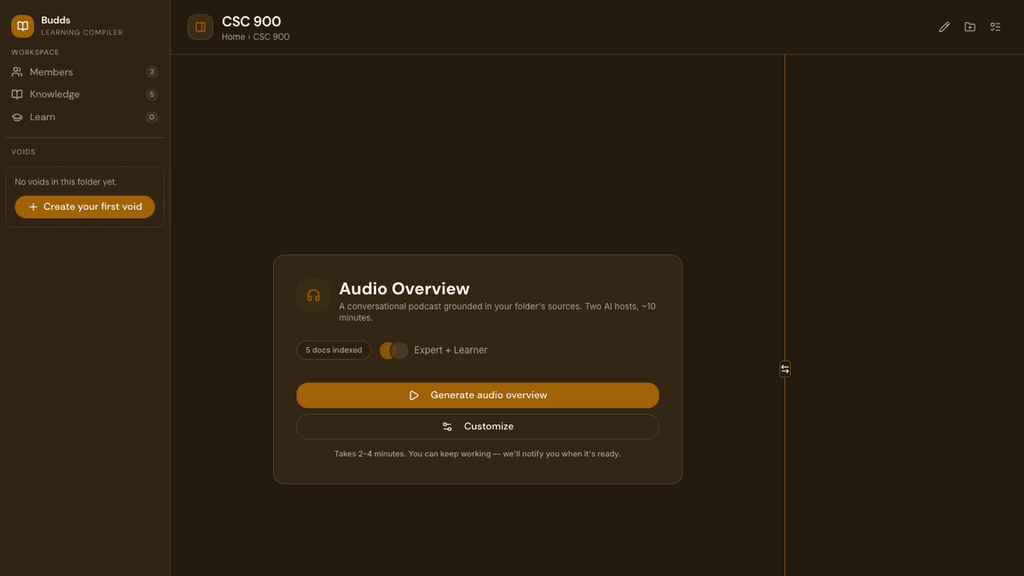Image resolution: width=1024 pixels, height=576 pixels.
Task: Click the 'Takes 2–4 minutes' note text
Action: pos(477,454)
